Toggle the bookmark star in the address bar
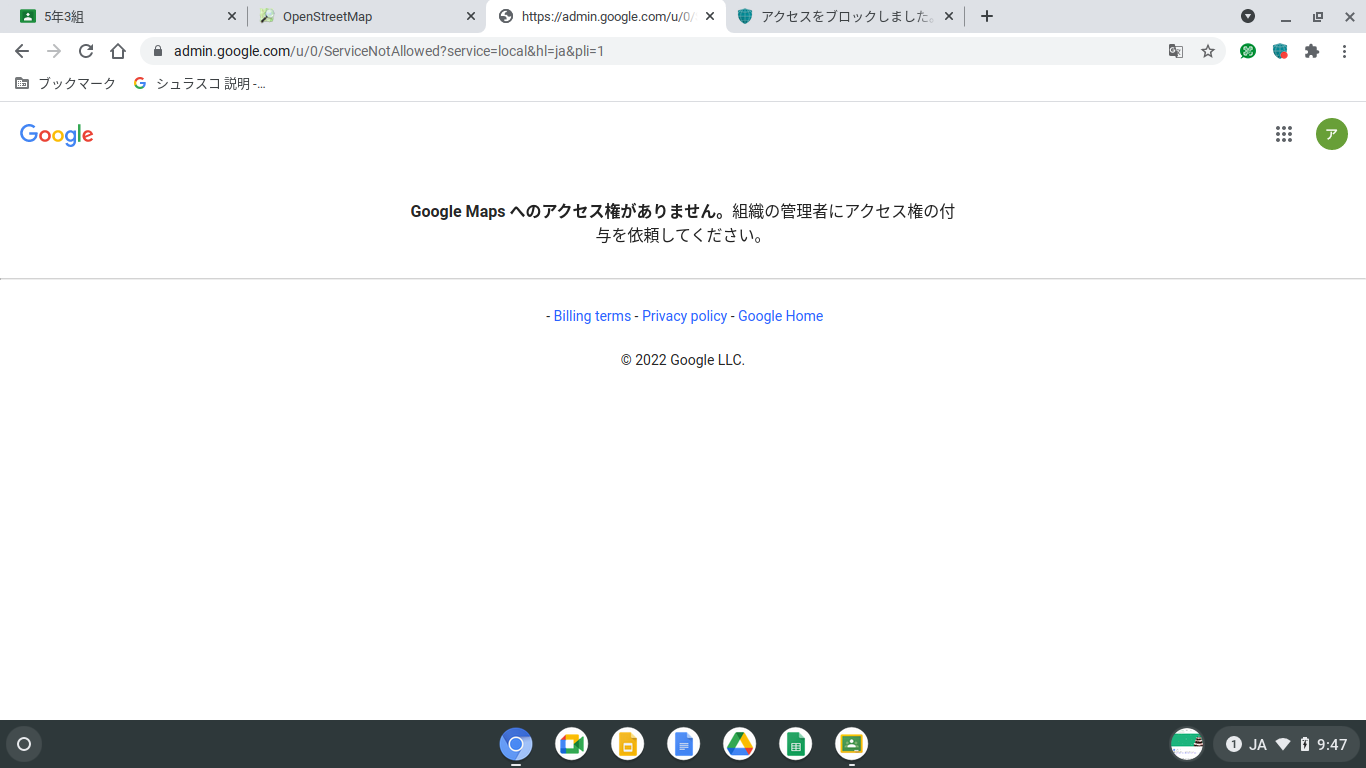 1208,50
